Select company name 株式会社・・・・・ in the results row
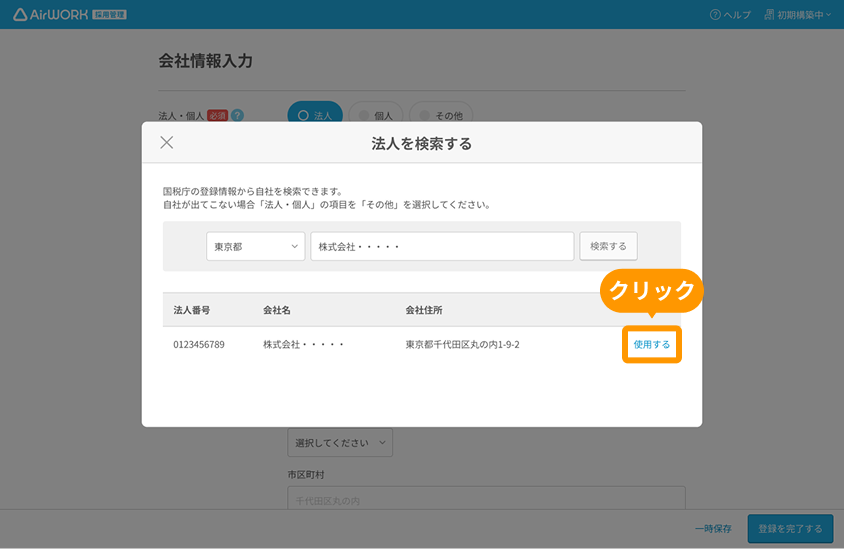 [303, 344]
